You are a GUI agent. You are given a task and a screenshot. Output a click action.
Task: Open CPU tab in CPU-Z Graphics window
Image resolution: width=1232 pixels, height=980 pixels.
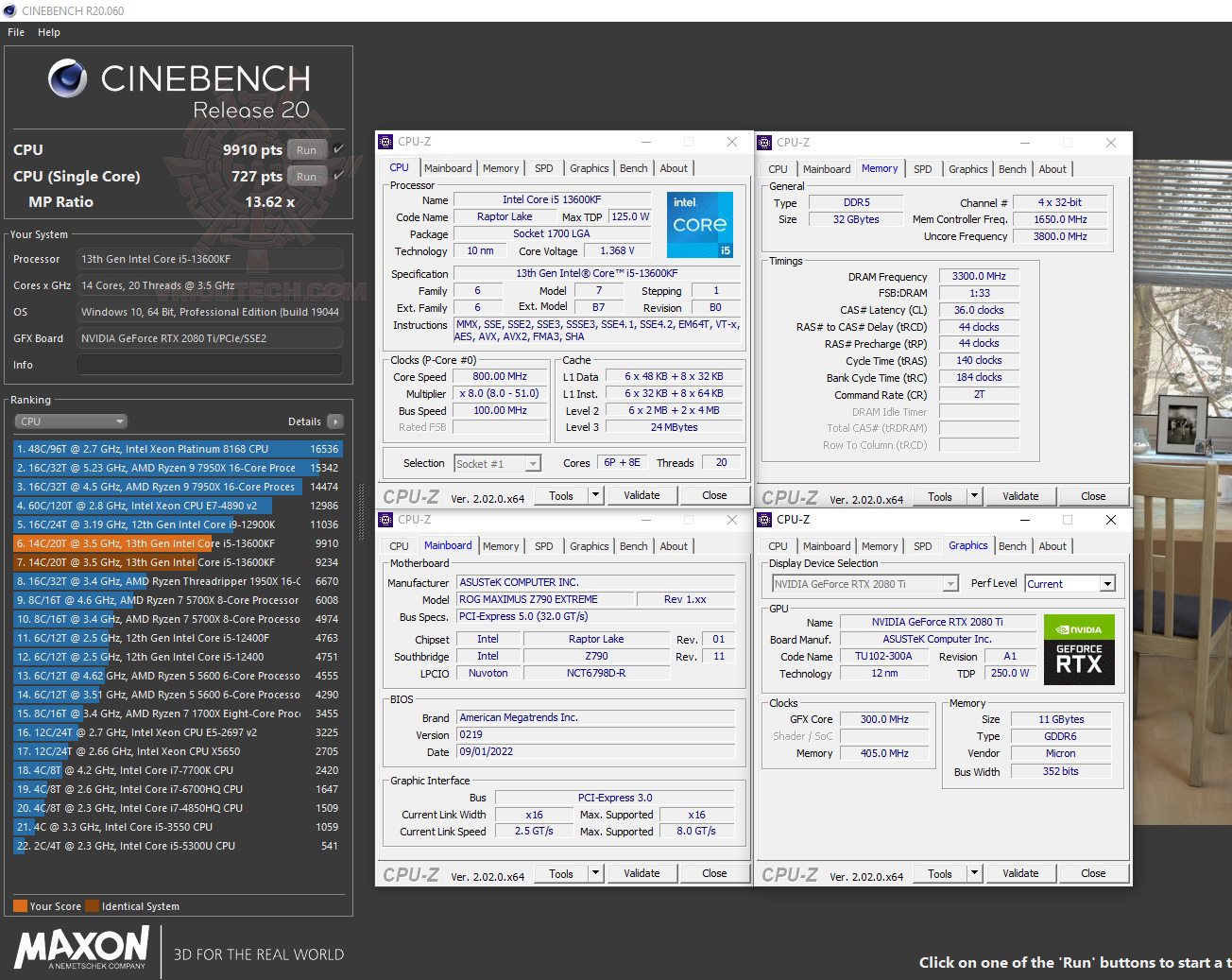[778, 546]
